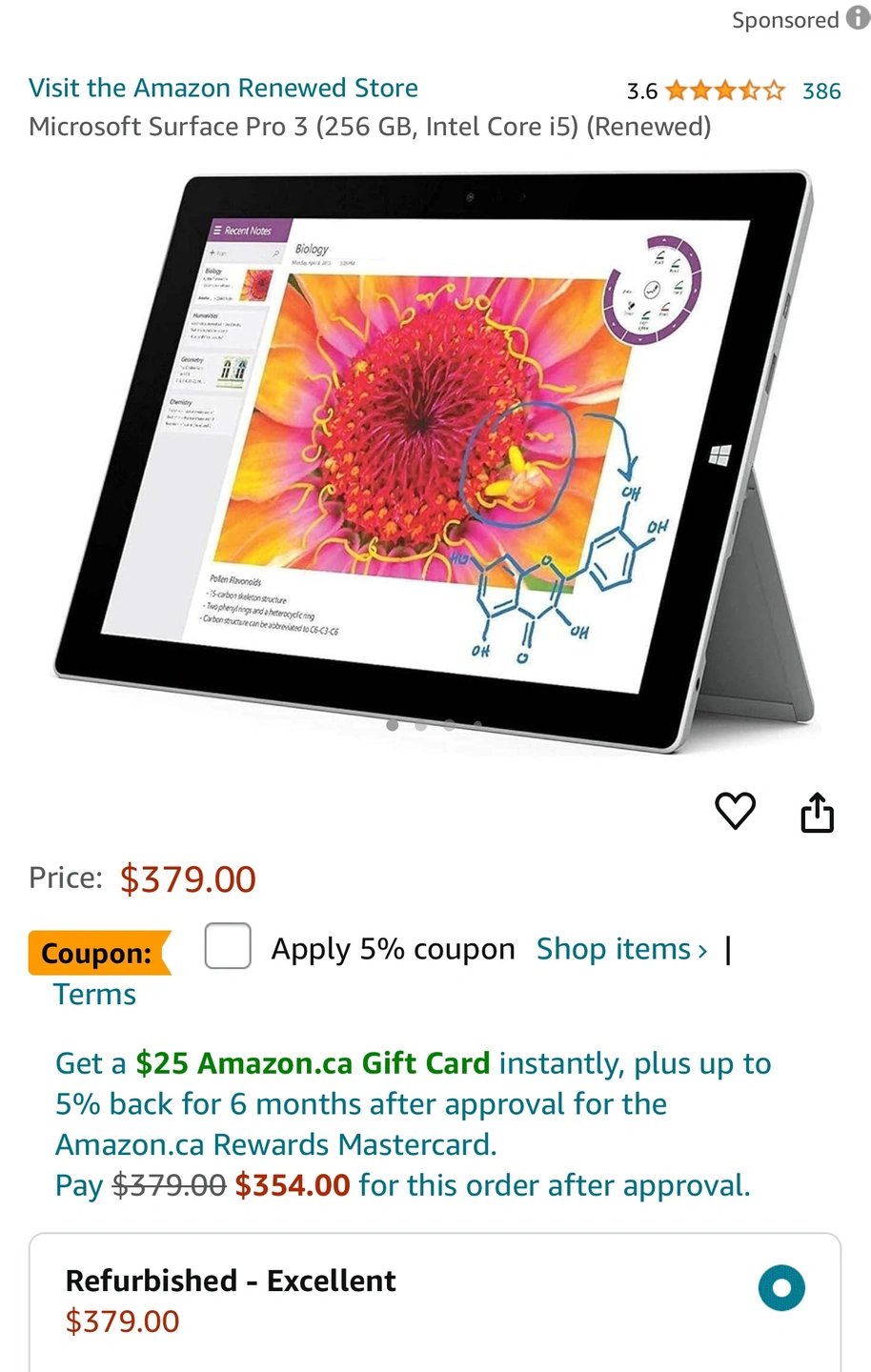
Task: Open the $25 Amazon.ca Gift Card offer
Action: click(313, 1063)
